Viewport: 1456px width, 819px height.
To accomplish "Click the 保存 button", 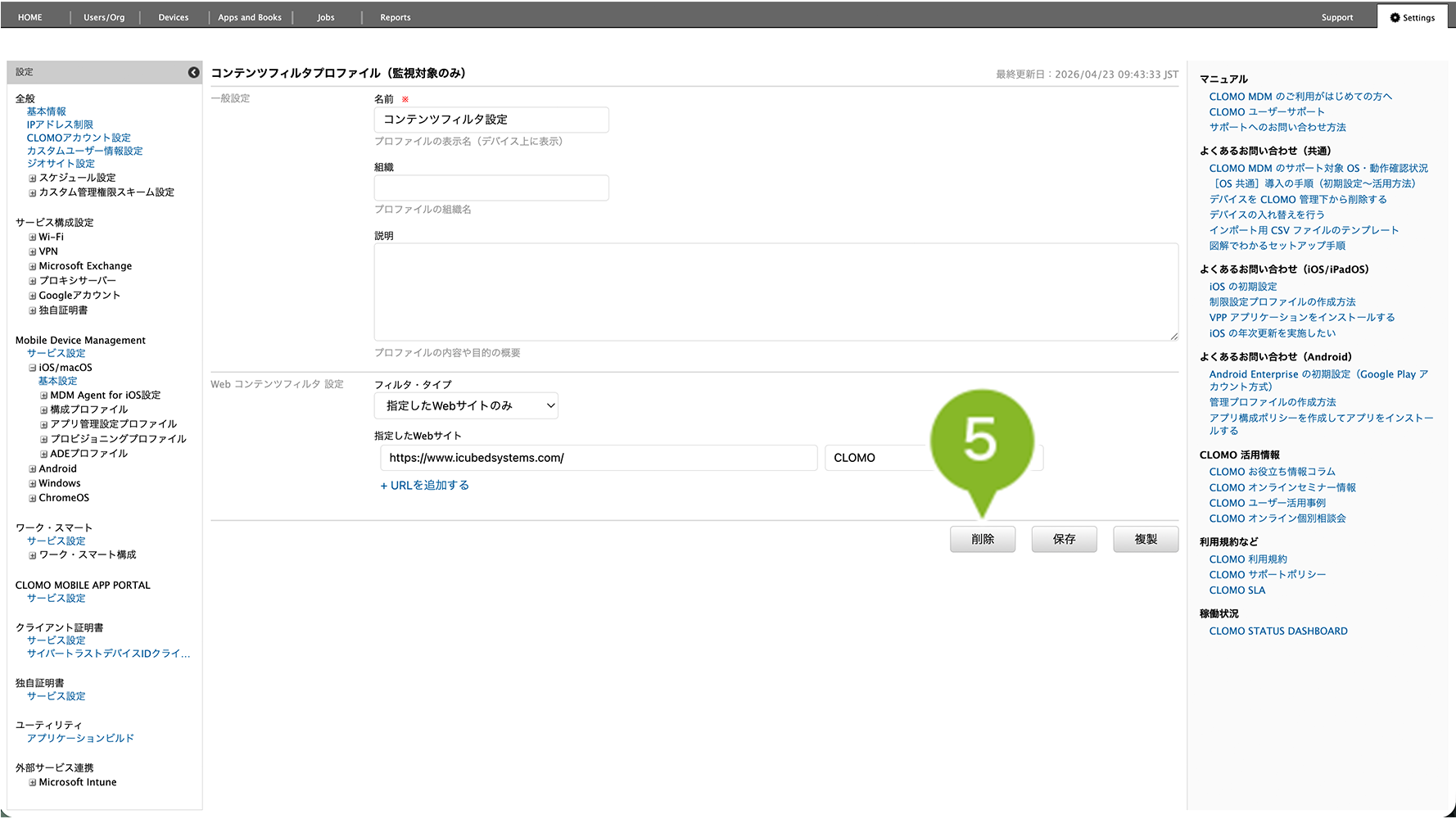I will coord(1064,539).
